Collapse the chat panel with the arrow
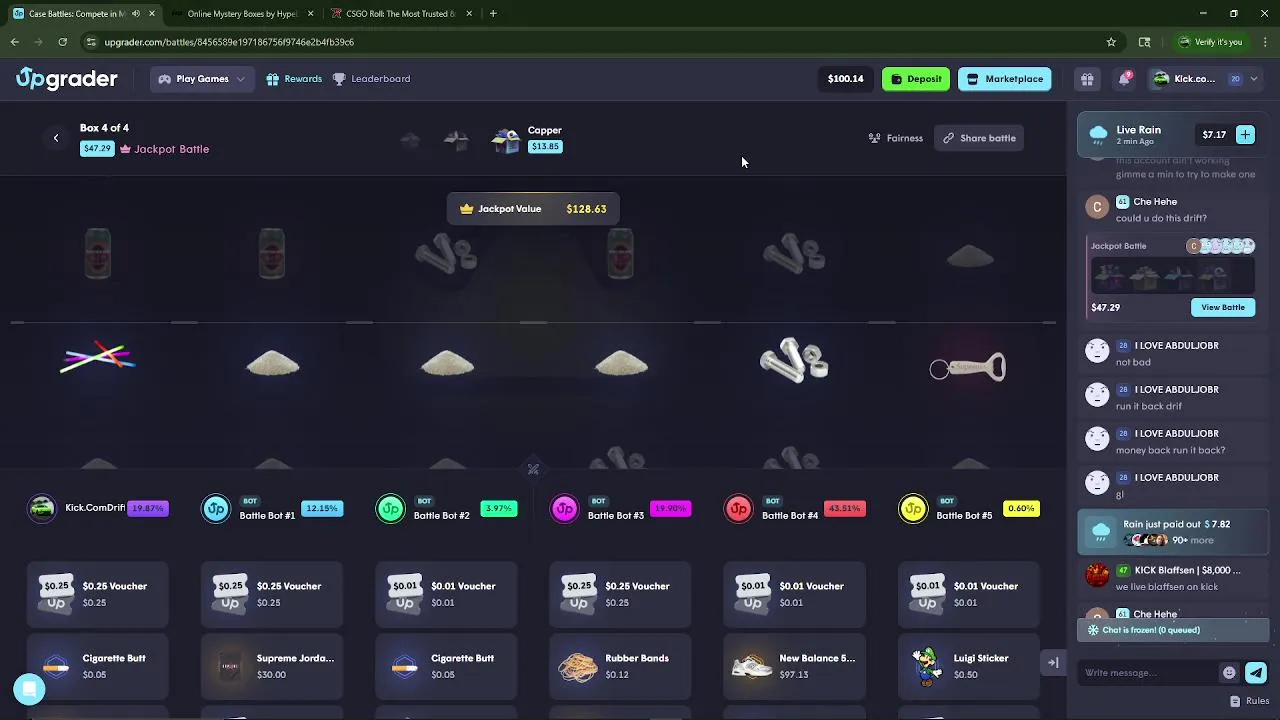 1053,662
